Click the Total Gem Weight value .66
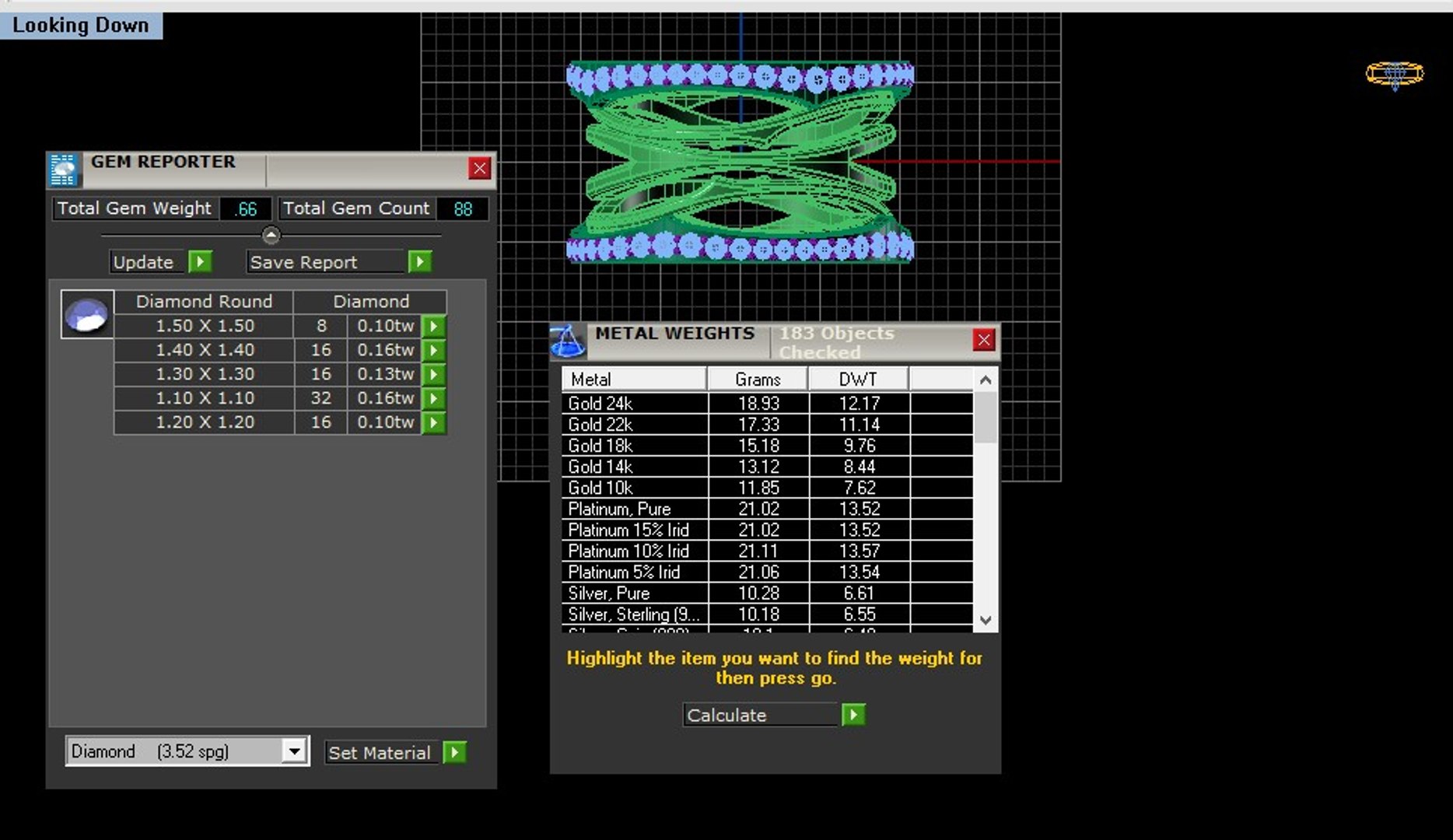This screenshot has width=1453, height=840. pos(246,208)
